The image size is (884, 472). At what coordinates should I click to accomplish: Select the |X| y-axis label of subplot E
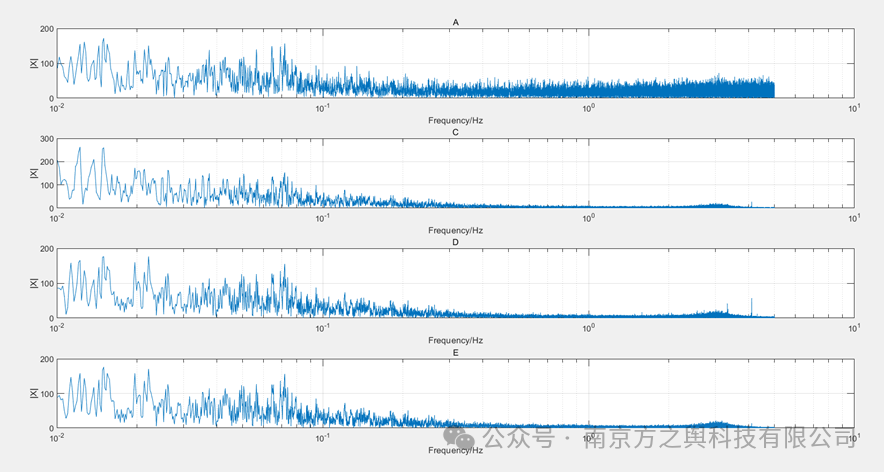tap(34, 393)
